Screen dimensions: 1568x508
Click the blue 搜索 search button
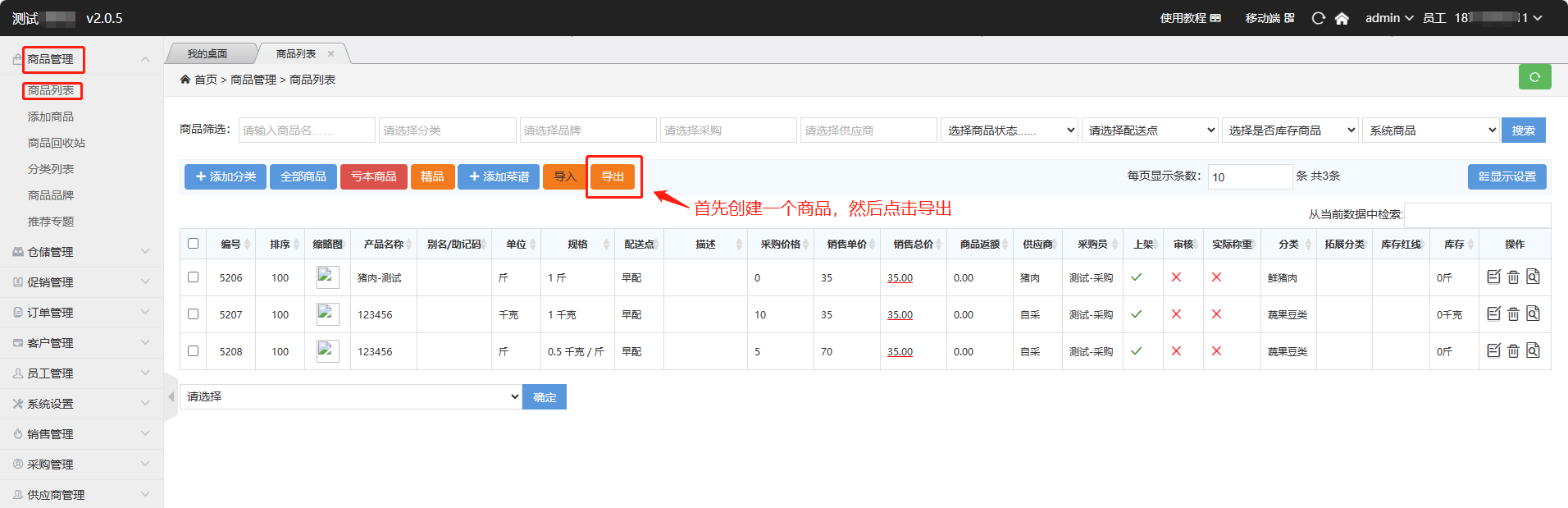(1523, 130)
